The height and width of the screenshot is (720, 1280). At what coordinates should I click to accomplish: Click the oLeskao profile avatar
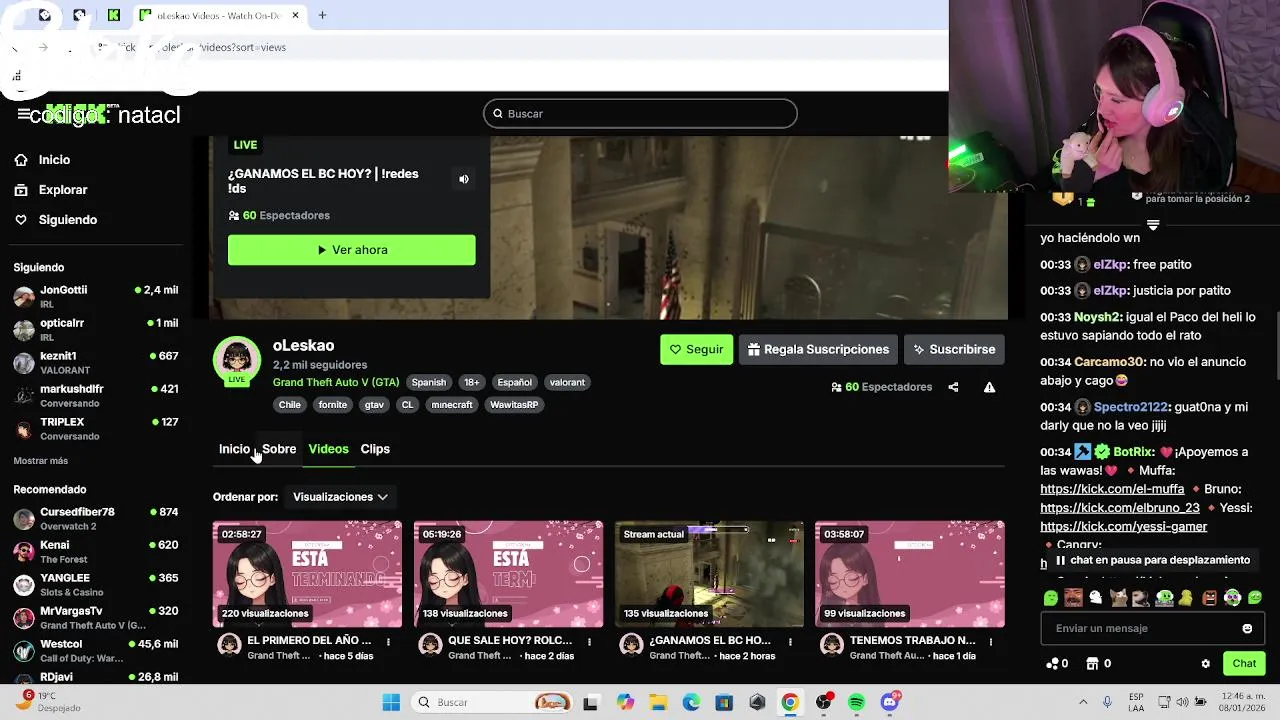[x=237, y=359]
